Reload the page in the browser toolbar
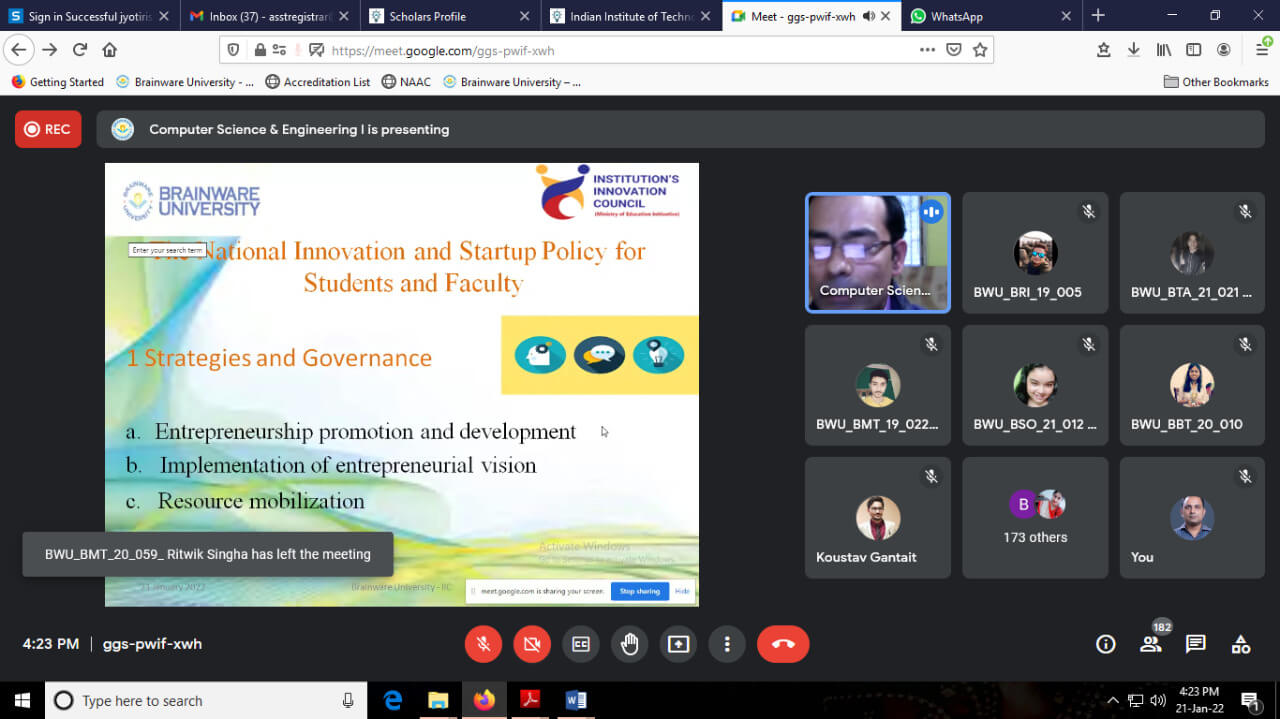 click(x=80, y=50)
